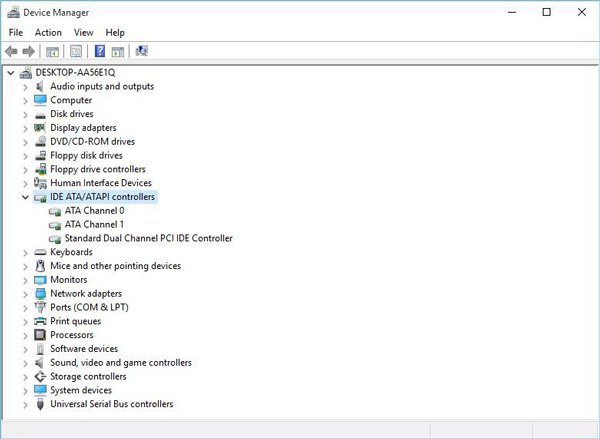Expand the Network adapters node

[x=25, y=294]
